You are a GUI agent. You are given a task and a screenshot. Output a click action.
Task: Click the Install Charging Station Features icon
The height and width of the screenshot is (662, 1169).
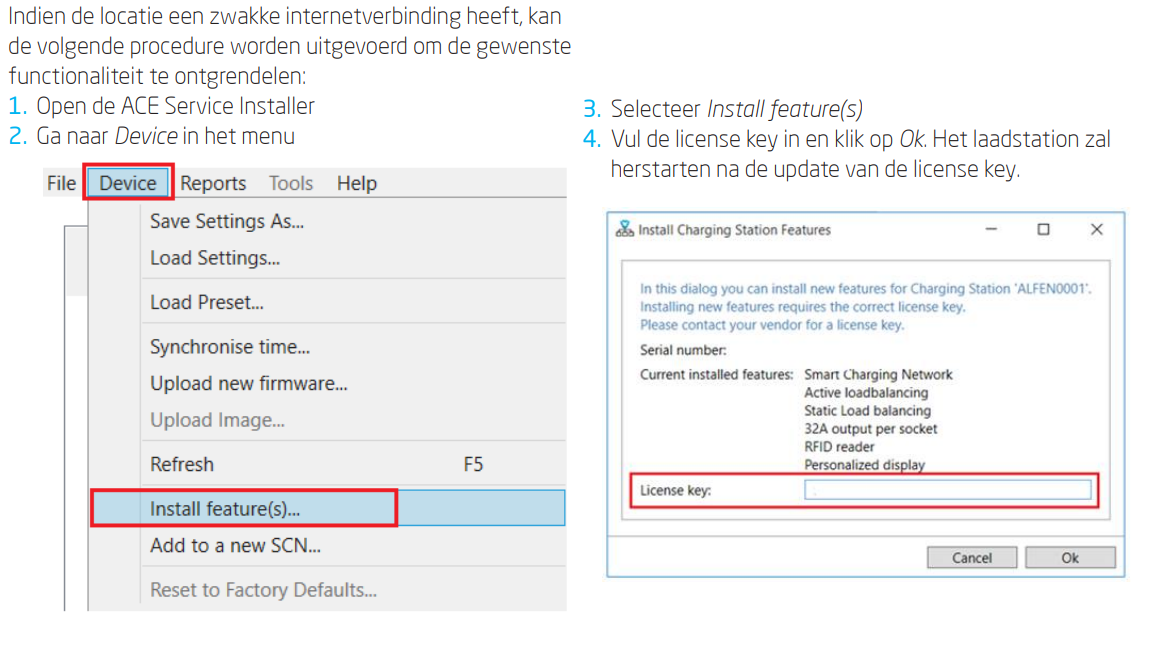625,230
